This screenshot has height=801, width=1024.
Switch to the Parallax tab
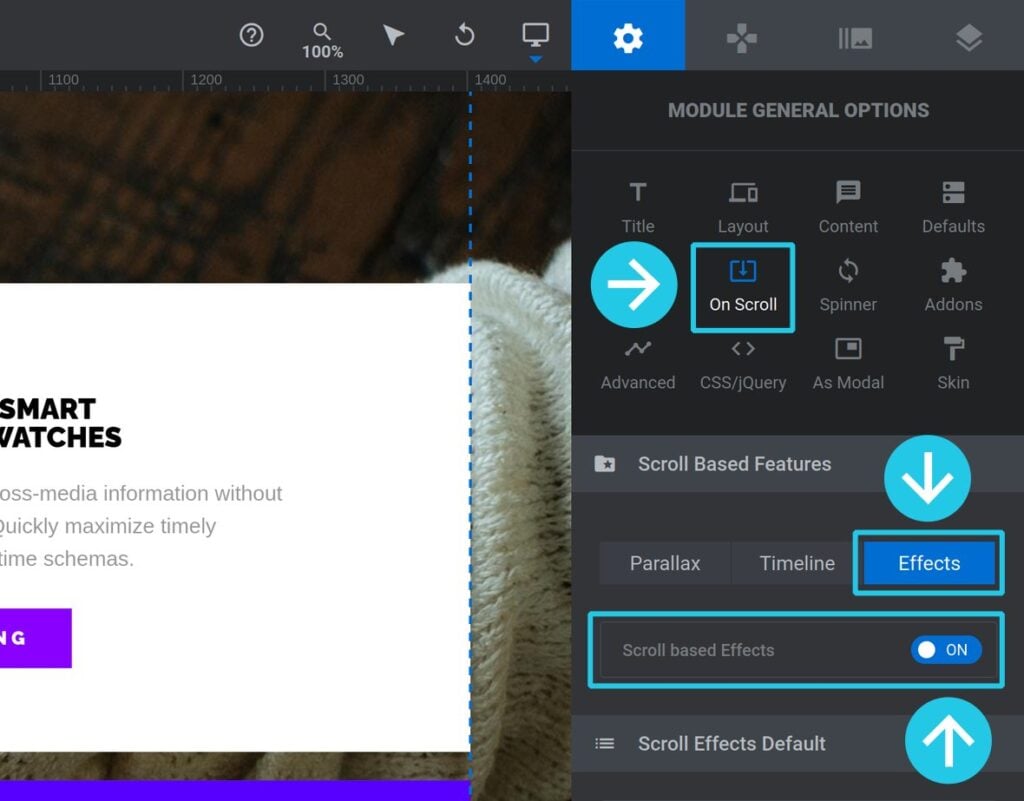tap(665, 563)
